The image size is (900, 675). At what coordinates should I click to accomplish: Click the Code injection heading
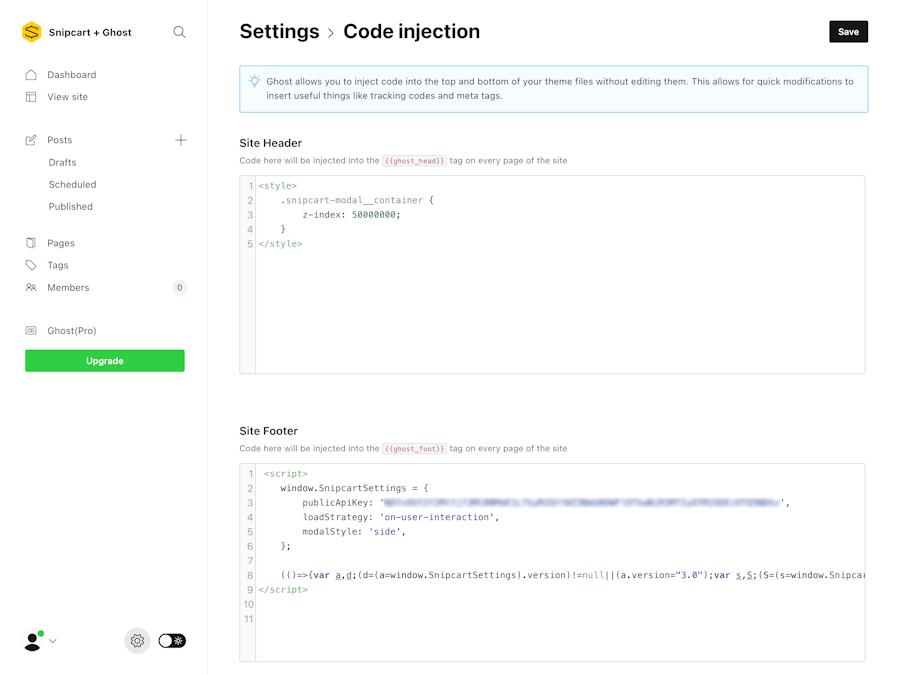point(412,32)
